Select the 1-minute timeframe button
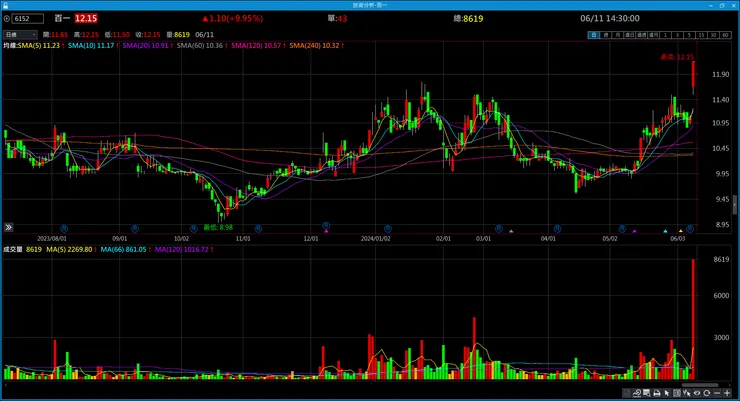 (x=665, y=35)
